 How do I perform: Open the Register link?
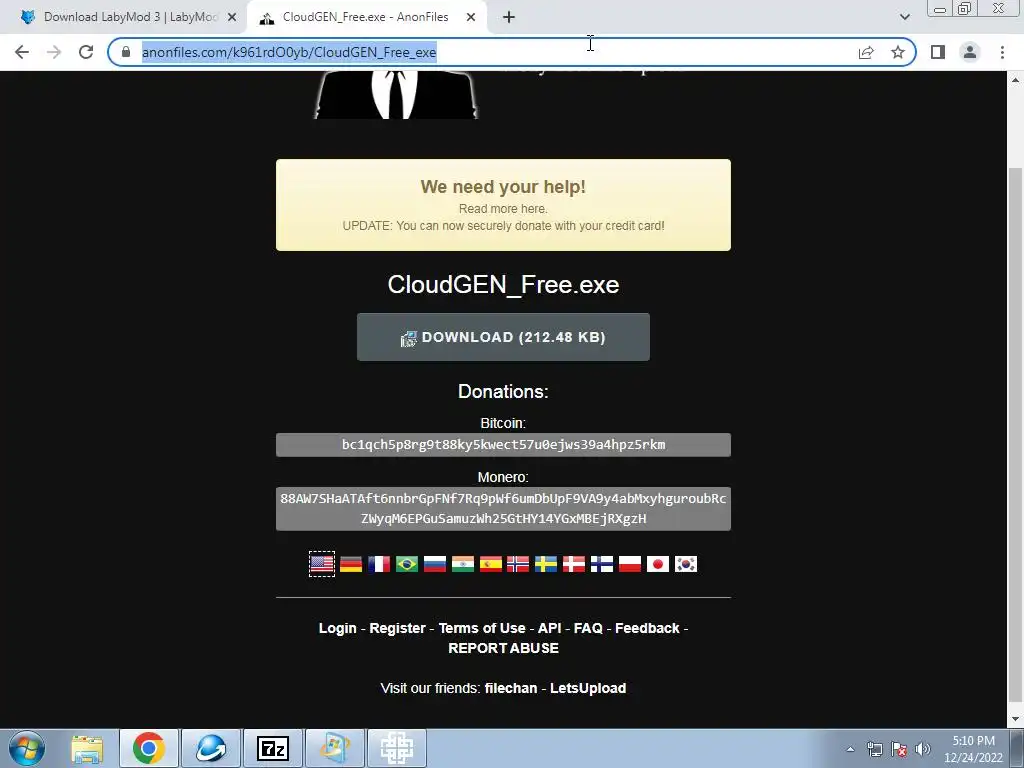(397, 628)
